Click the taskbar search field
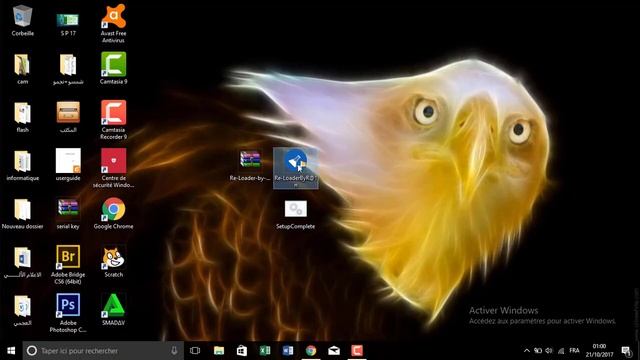 103,351
